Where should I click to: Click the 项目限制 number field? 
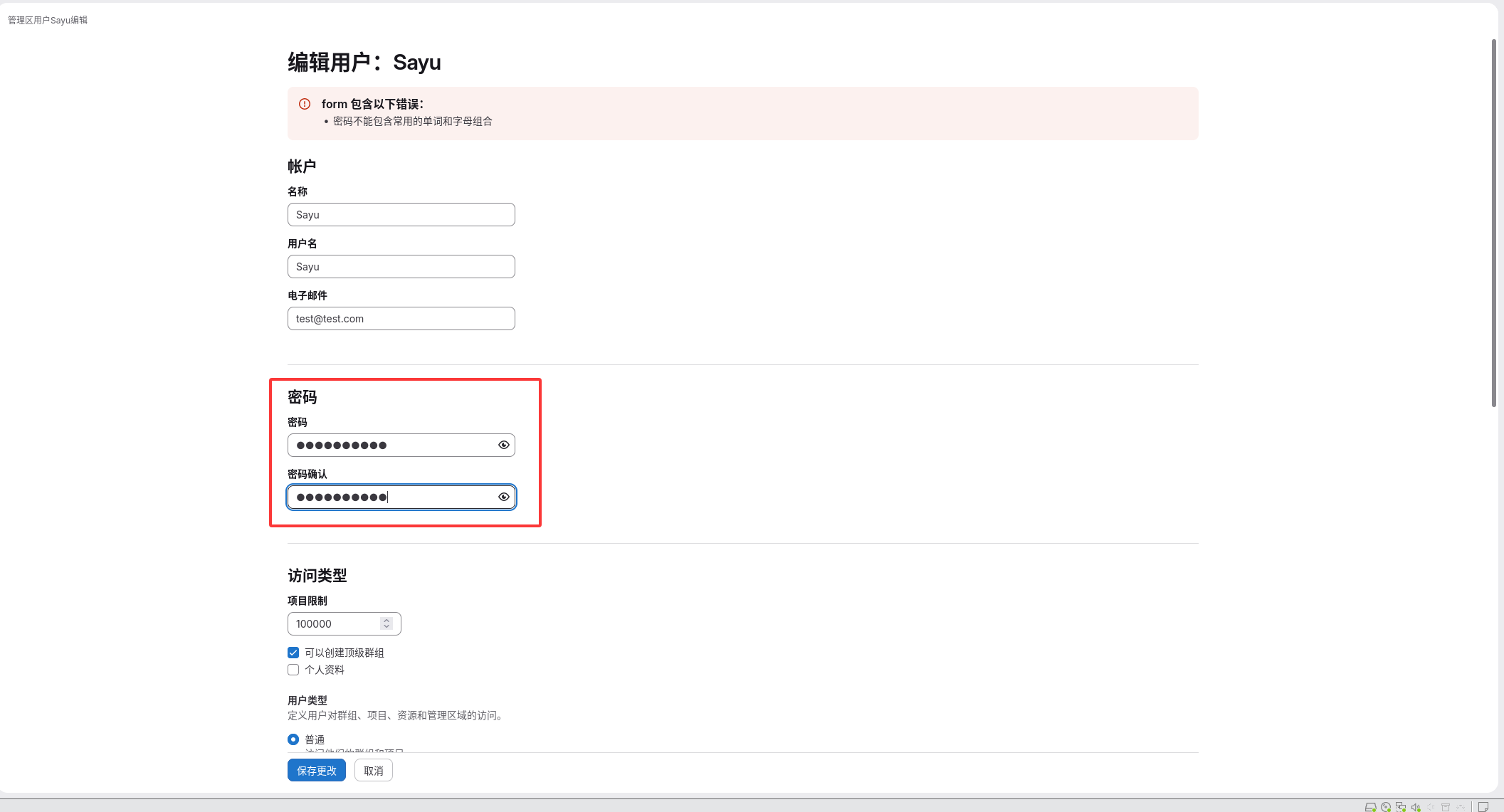[335, 624]
